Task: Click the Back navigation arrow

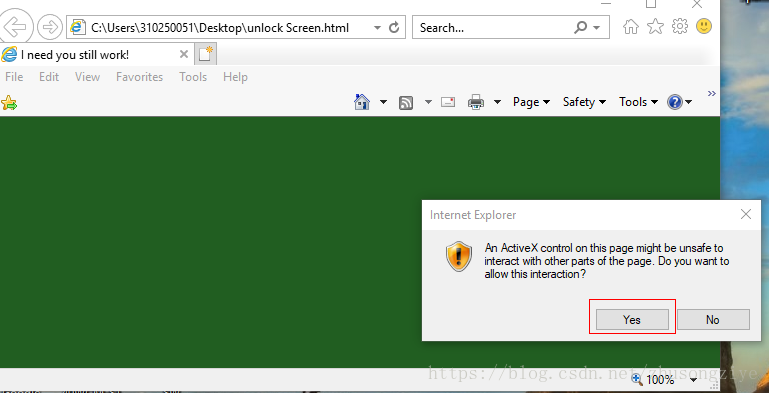Action: (16, 27)
